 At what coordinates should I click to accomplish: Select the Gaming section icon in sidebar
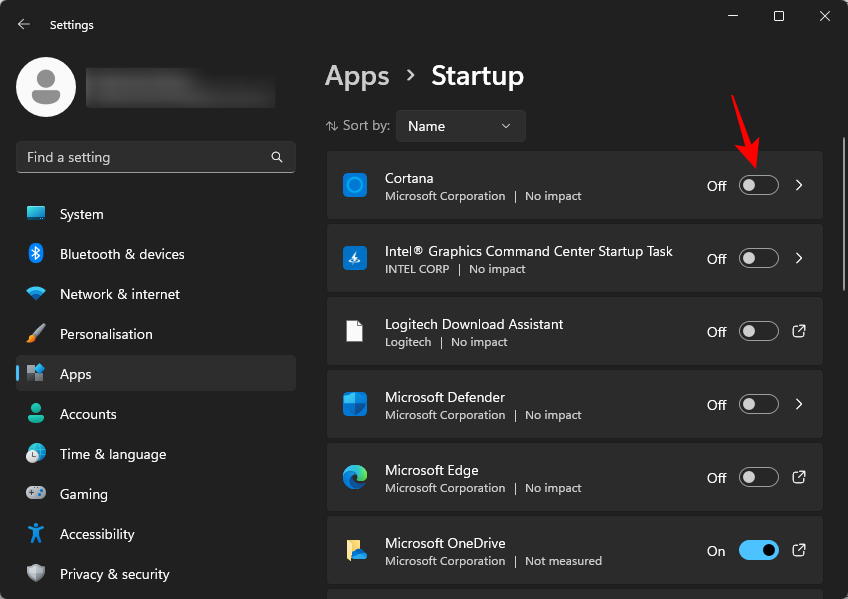coord(36,494)
